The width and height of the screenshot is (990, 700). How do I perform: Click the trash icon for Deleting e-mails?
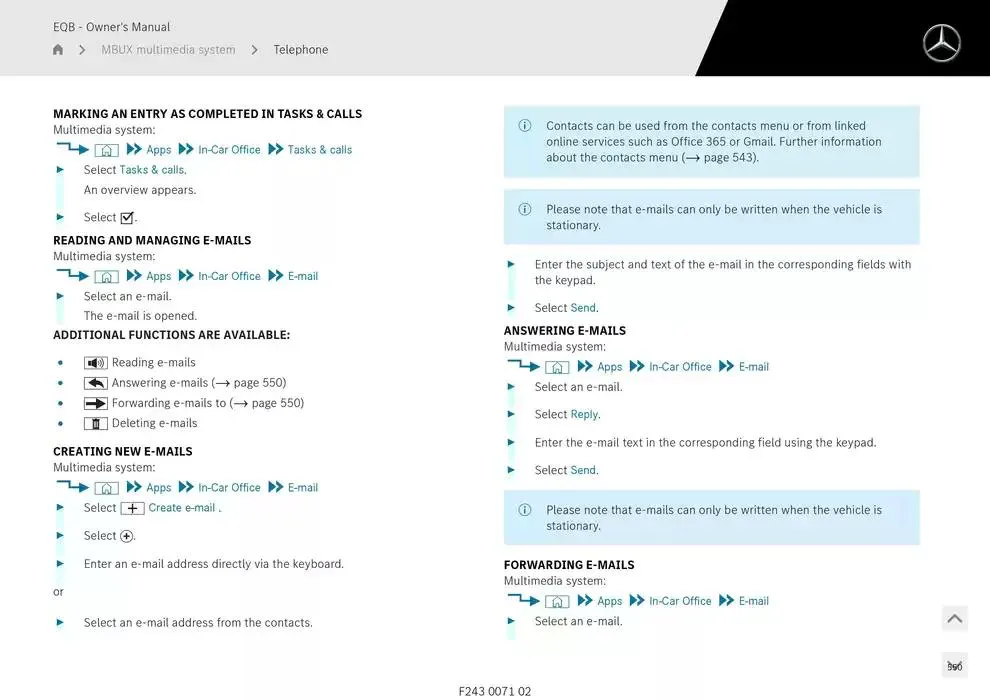(x=95, y=424)
